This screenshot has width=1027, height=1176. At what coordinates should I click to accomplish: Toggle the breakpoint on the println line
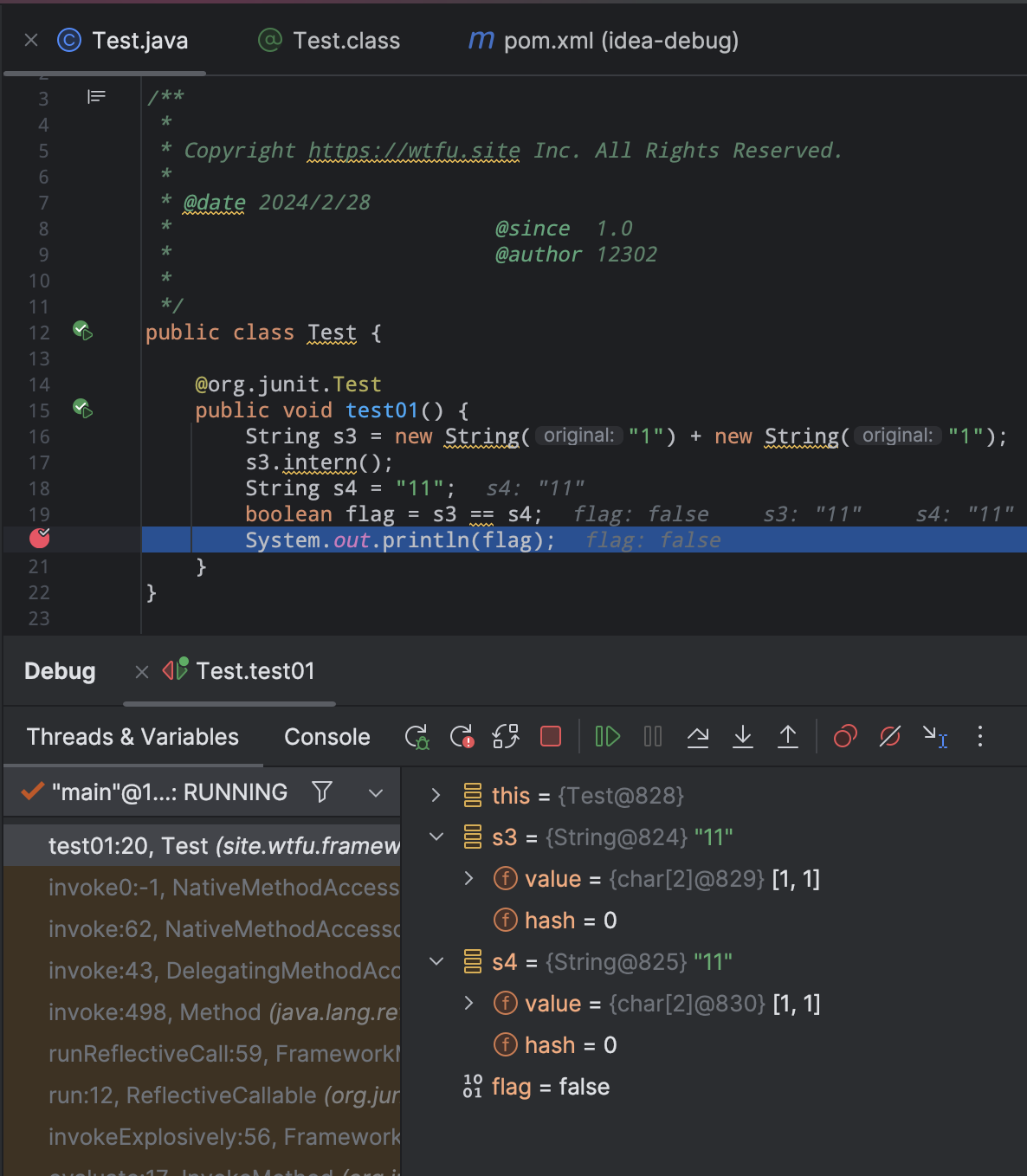click(40, 540)
